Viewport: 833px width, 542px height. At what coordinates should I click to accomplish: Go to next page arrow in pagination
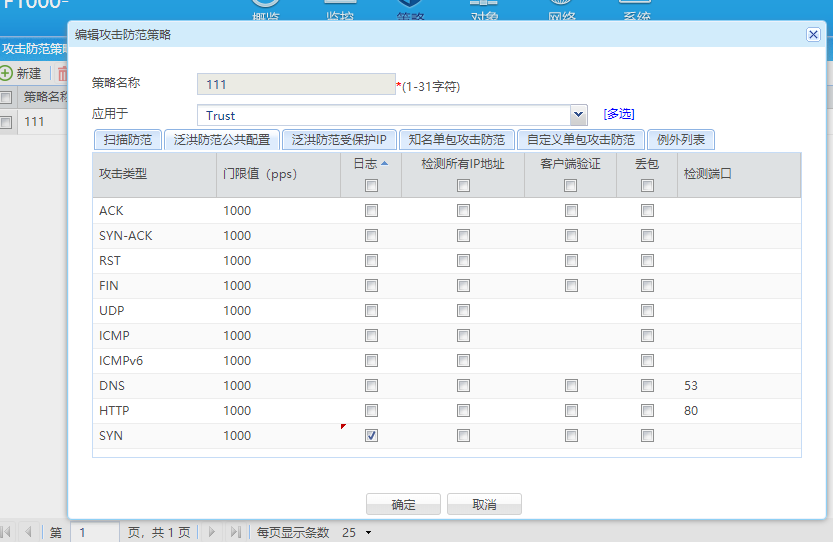pos(211,532)
